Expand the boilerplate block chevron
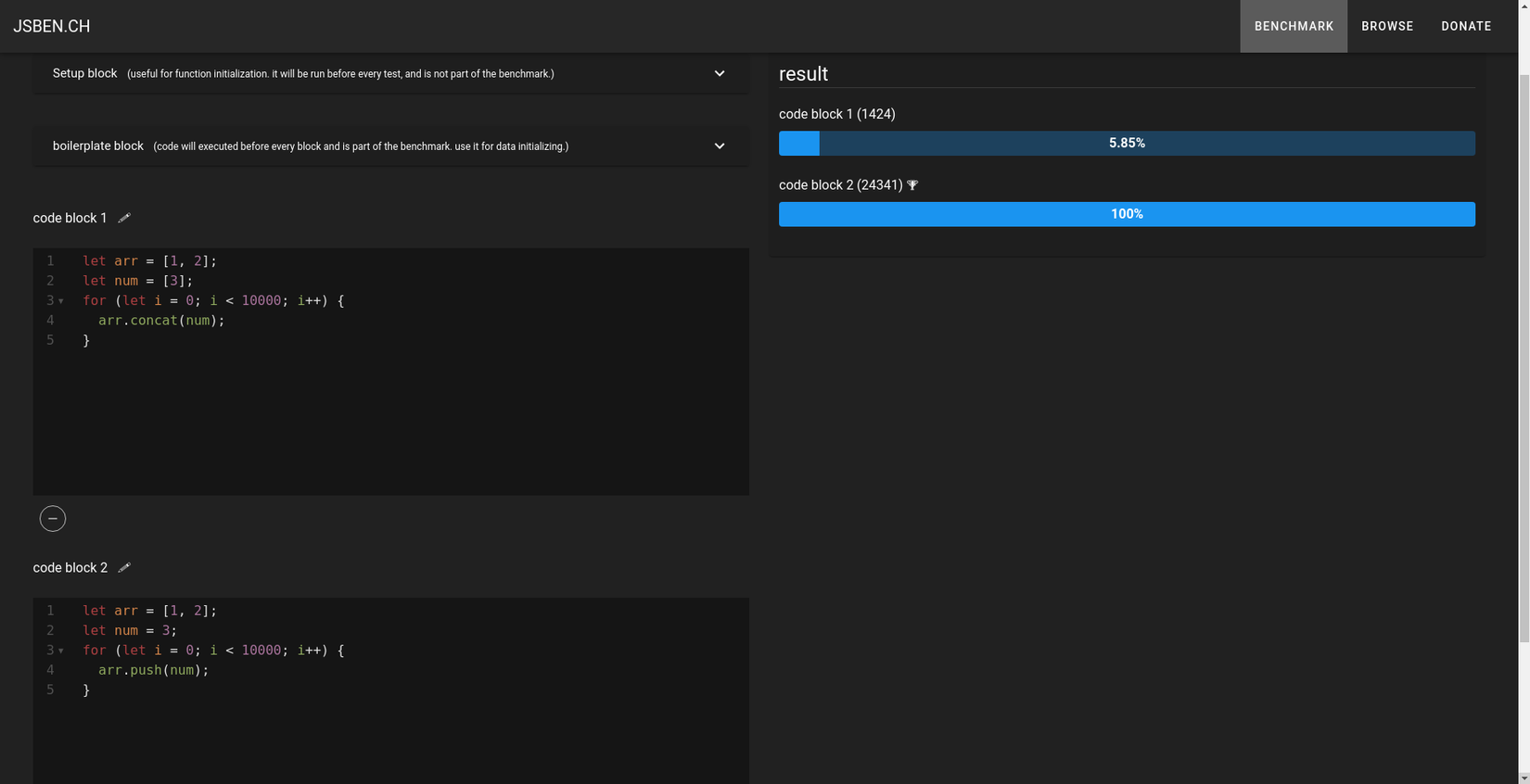Viewport: 1530px width, 784px height. click(720, 145)
